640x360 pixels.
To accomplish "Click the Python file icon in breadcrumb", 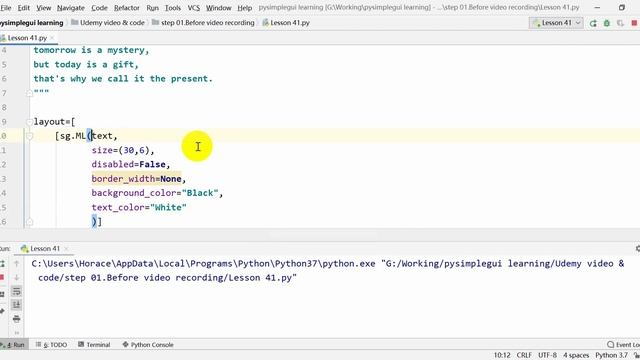I will tap(265, 22).
